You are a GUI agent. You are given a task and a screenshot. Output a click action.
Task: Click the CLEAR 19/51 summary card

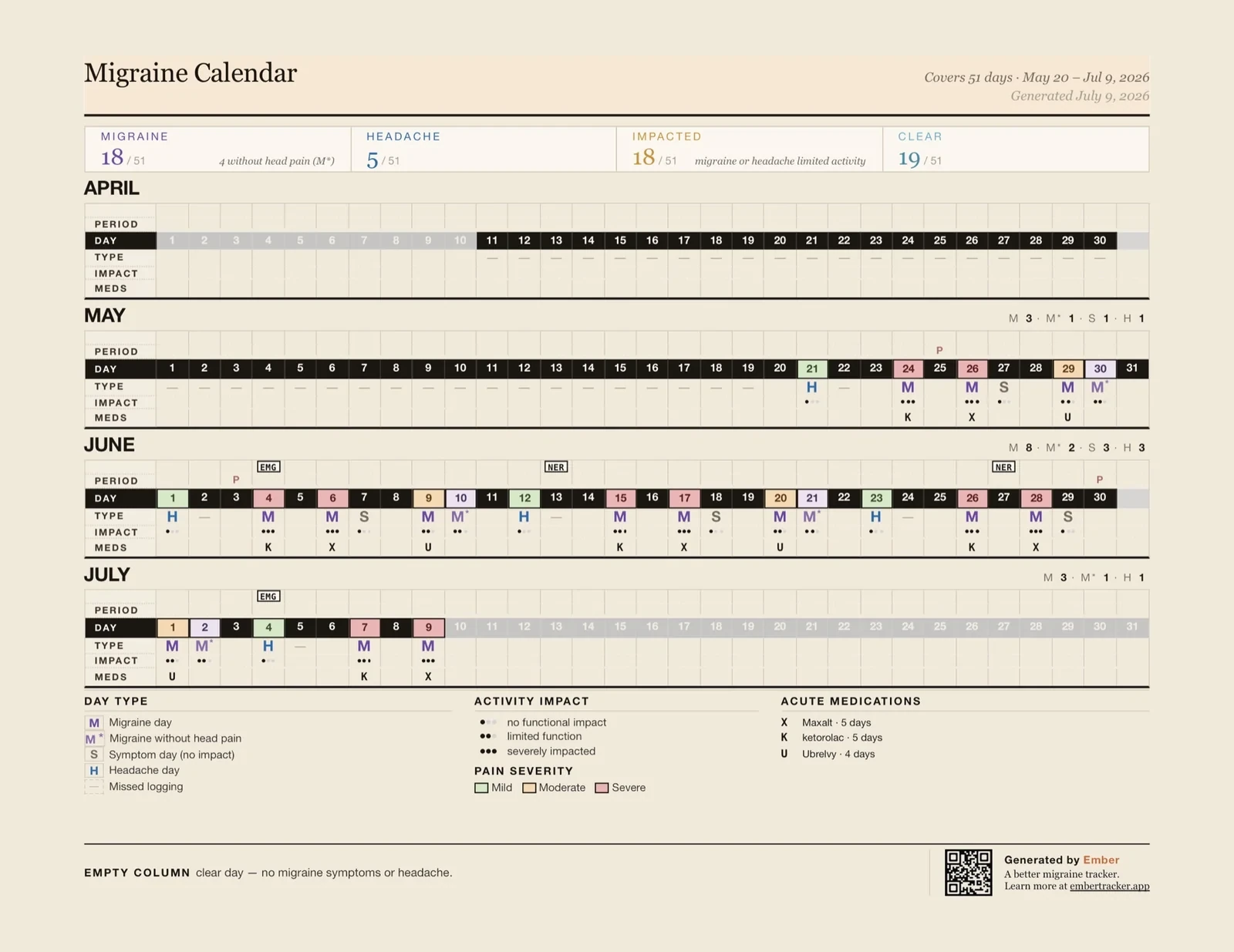click(x=1016, y=149)
